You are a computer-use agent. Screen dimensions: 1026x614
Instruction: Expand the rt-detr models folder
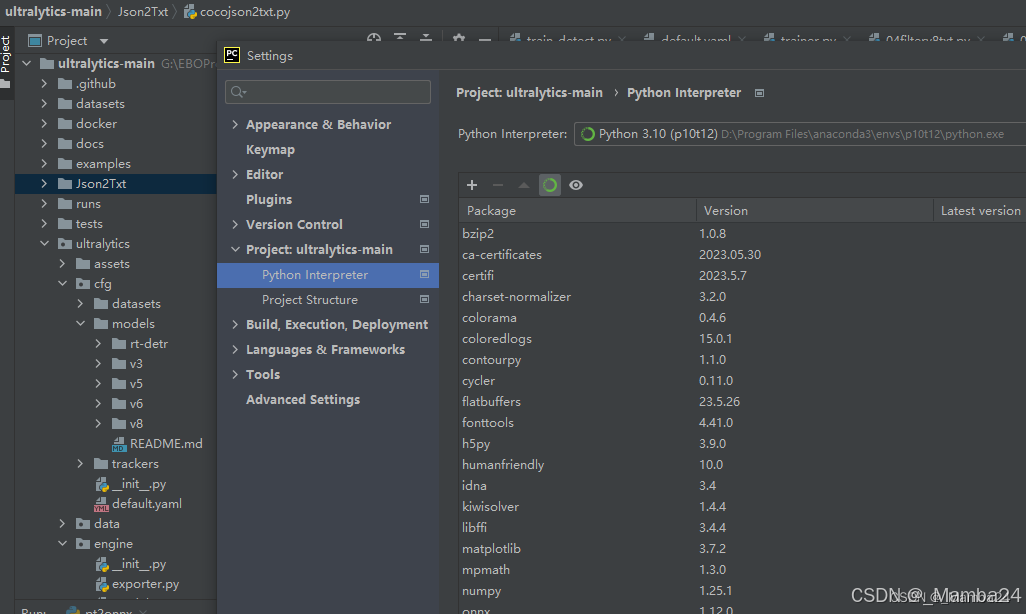98,344
